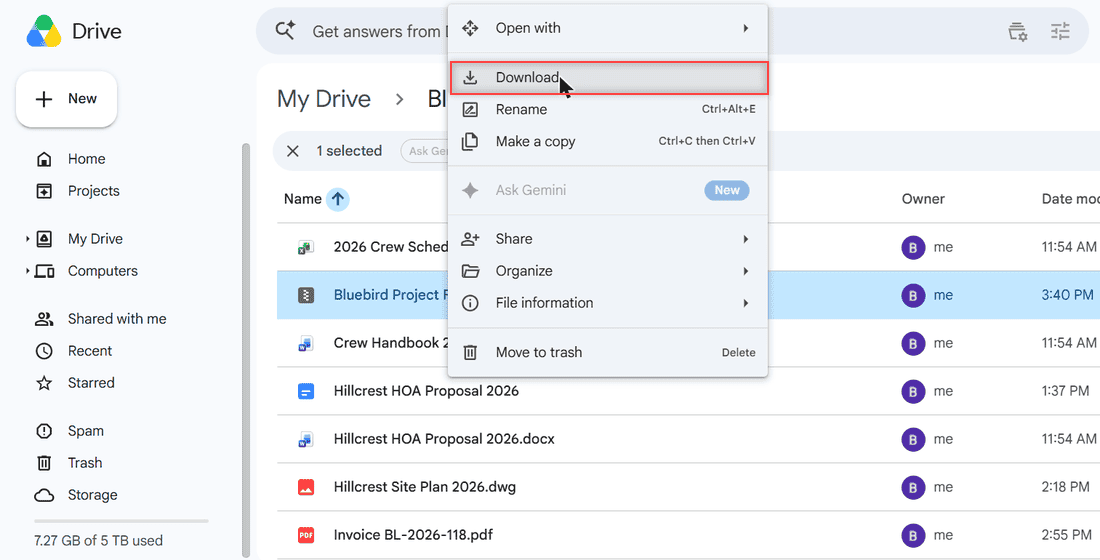Click the Make a copy icon
The height and width of the screenshot is (560, 1100).
click(x=470, y=142)
